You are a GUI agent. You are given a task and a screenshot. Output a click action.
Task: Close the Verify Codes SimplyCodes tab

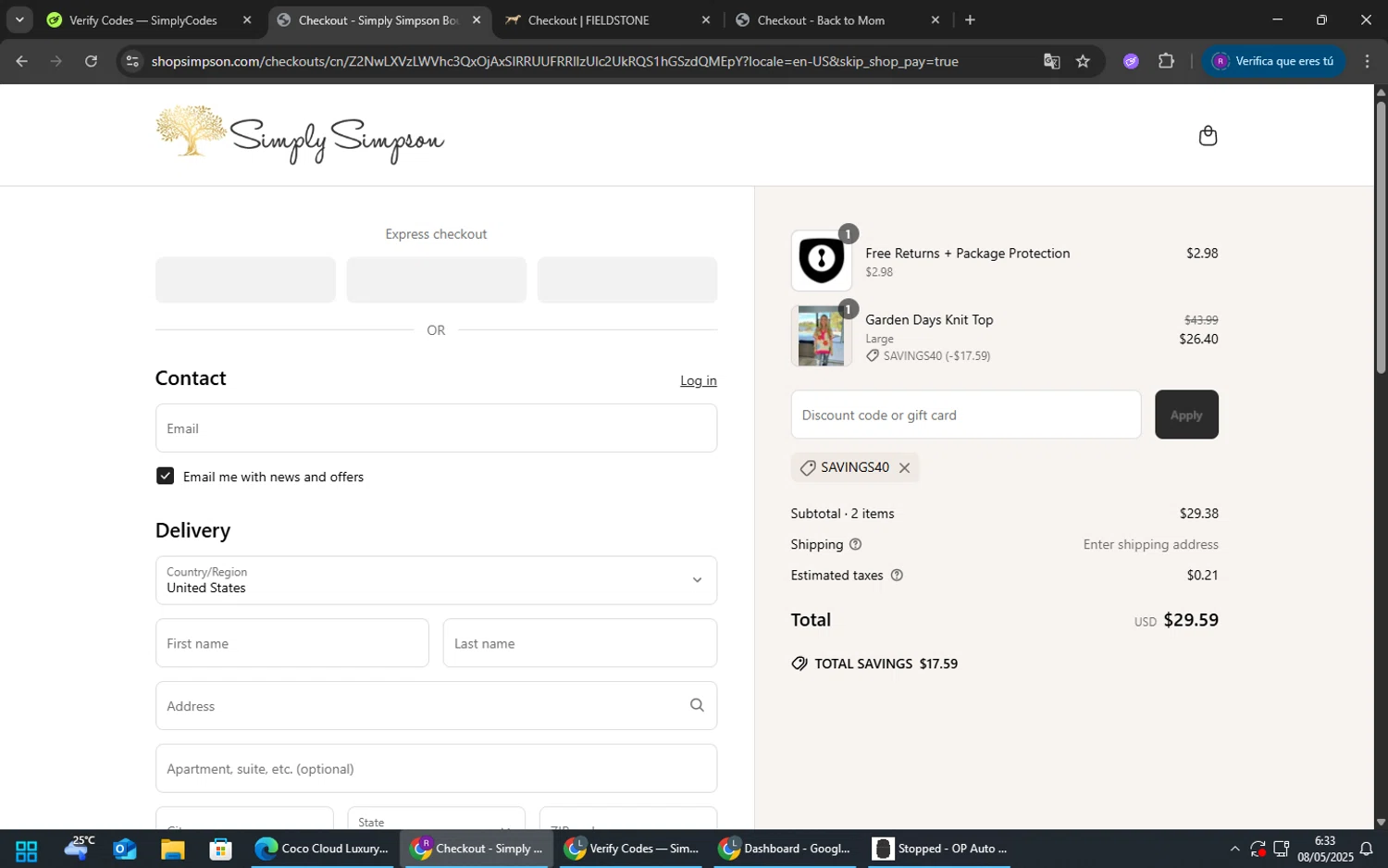[x=247, y=19]
